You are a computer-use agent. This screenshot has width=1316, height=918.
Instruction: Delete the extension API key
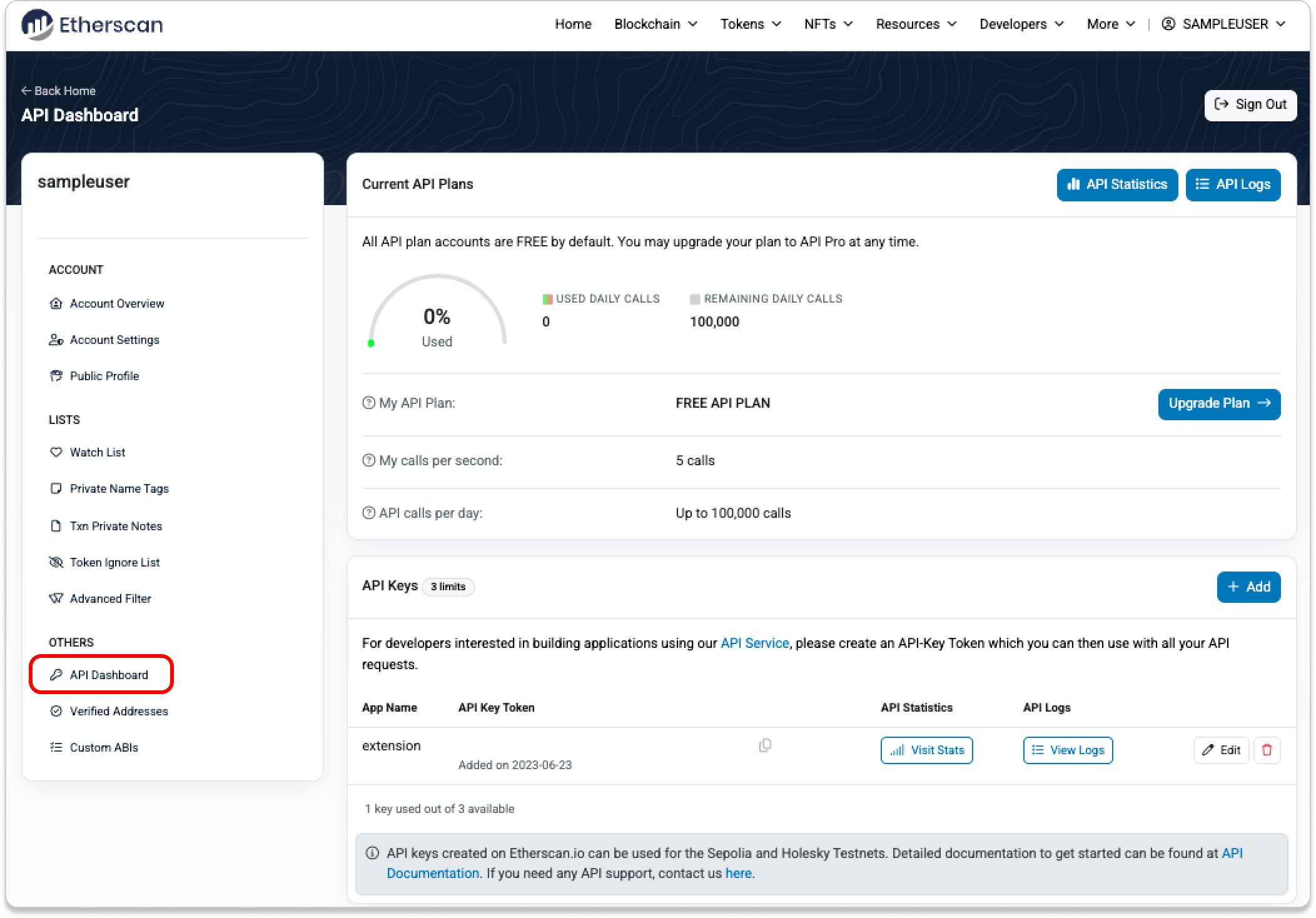click(x=1267, y=750)
